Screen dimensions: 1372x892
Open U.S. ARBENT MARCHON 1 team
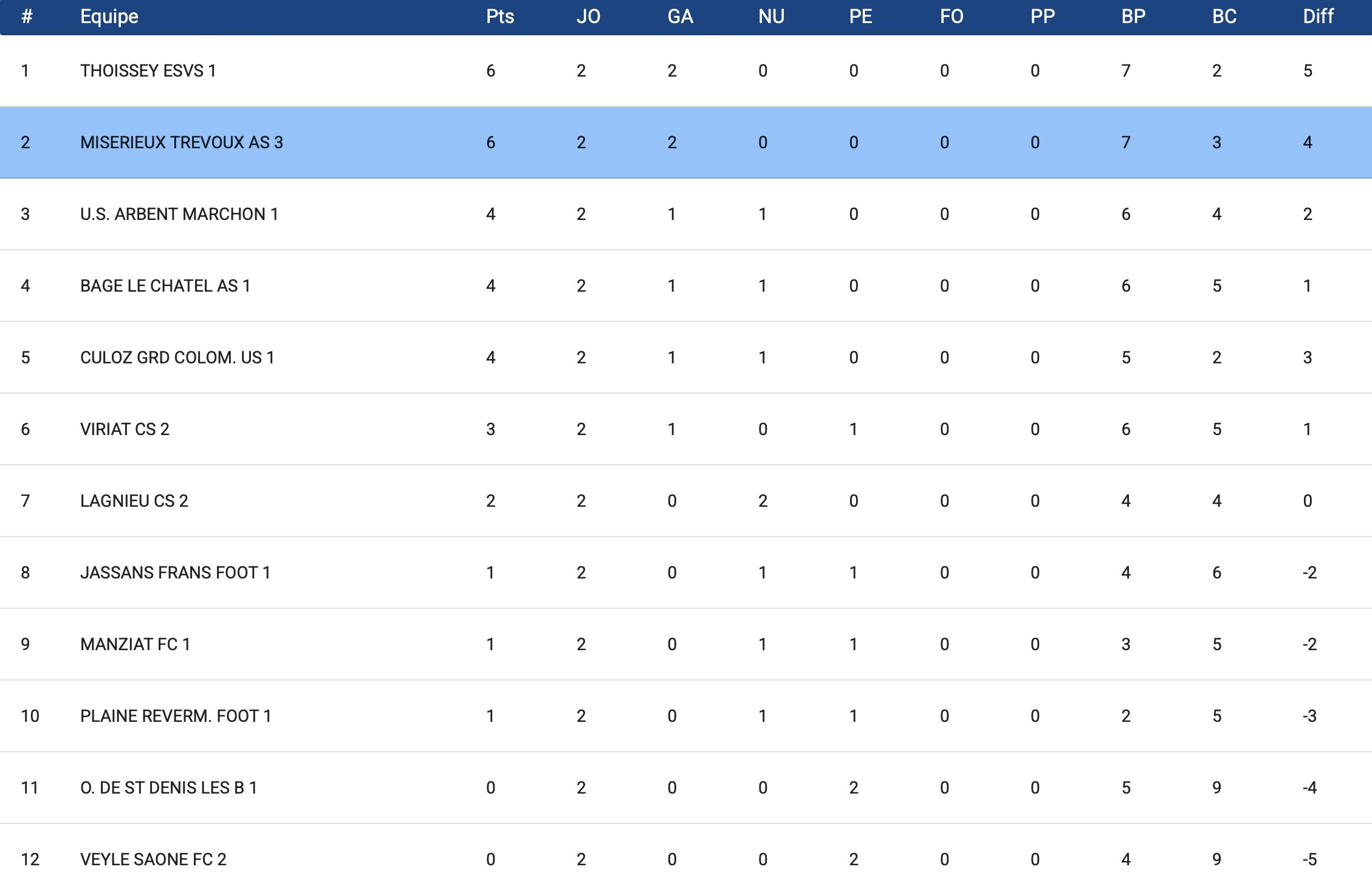coord(179,214)
